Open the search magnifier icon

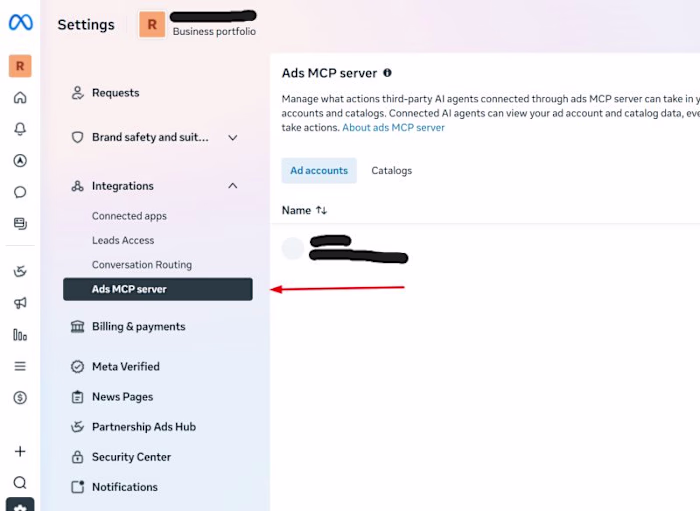[20, 482]
